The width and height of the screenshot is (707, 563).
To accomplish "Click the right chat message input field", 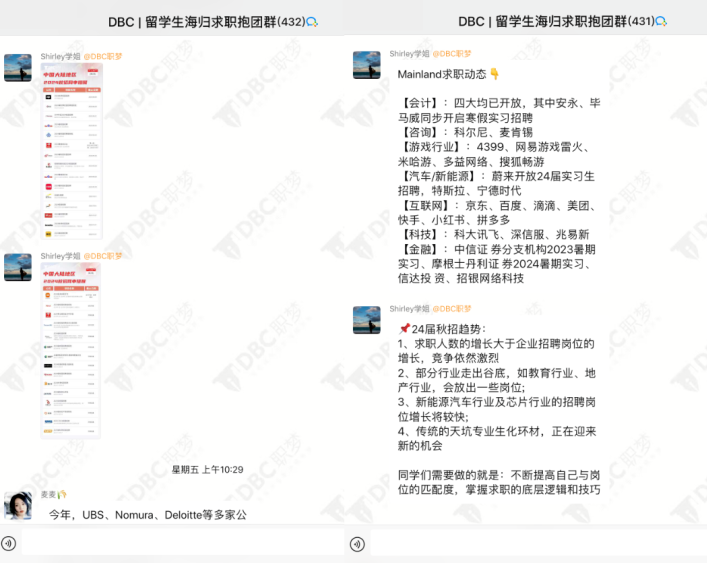I will 530,543.
